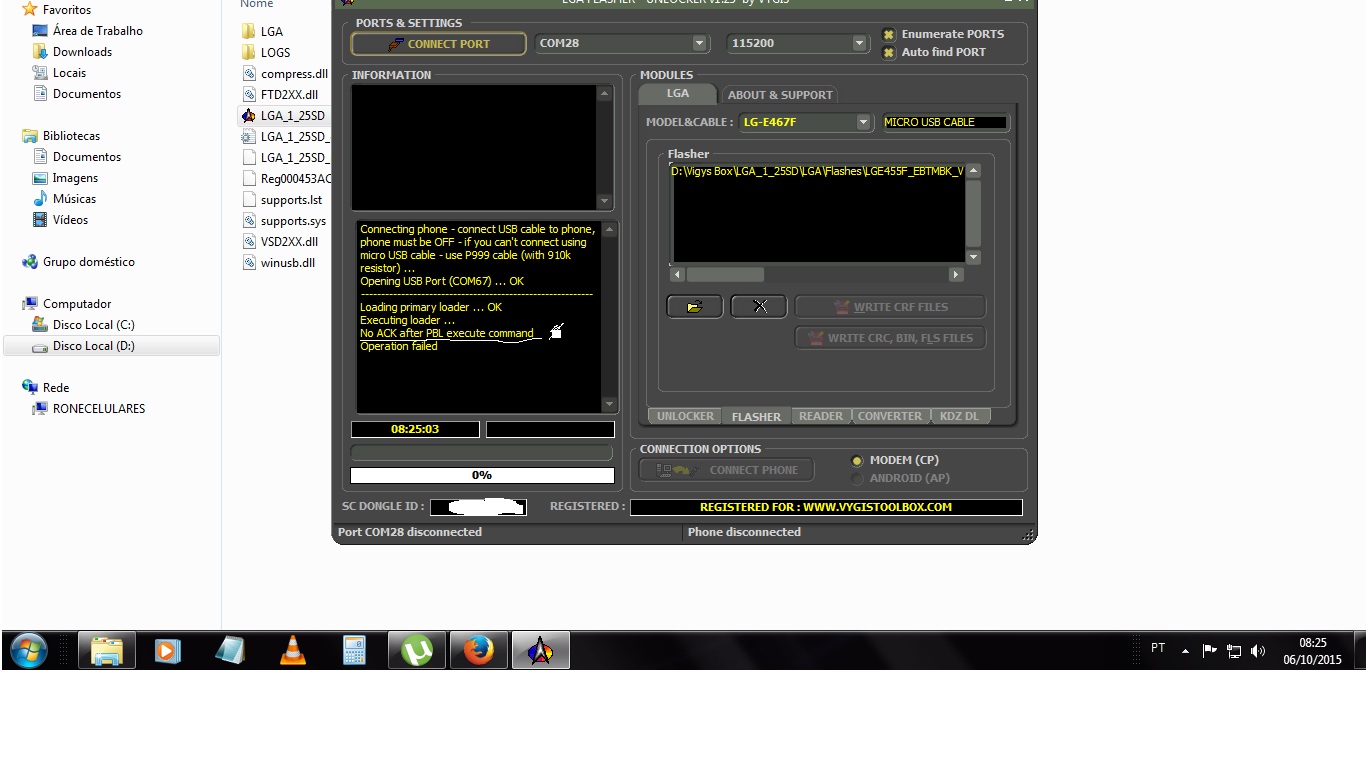Select the flash file path in Flasher list
Viewport: 1366px width, 768px height.
click(817, 171)
